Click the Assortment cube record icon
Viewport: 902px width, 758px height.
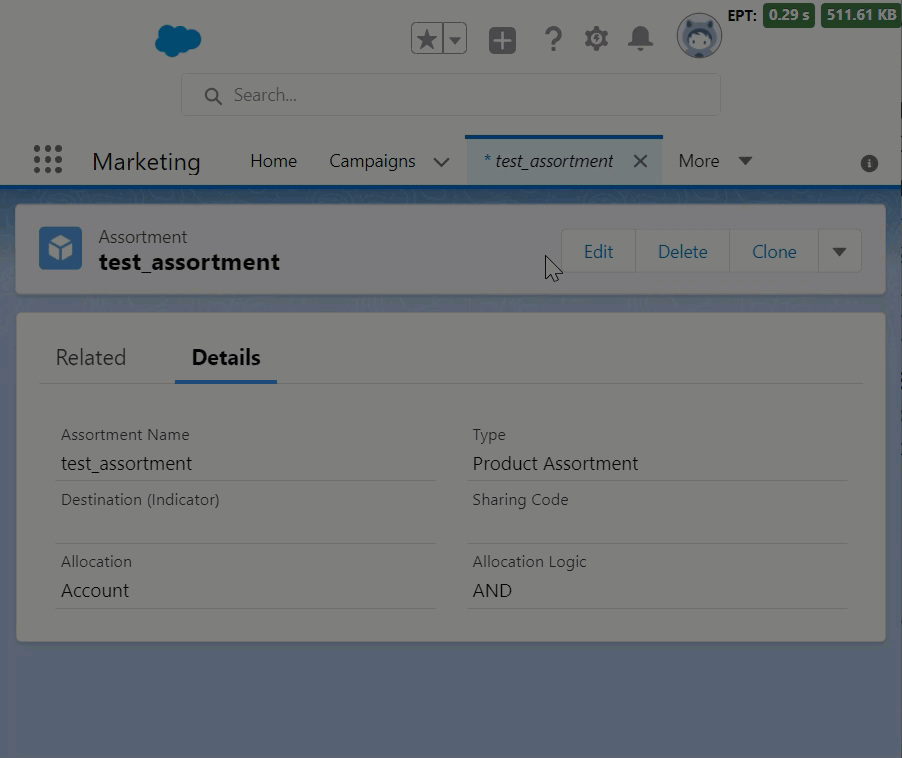click(60, 249)
